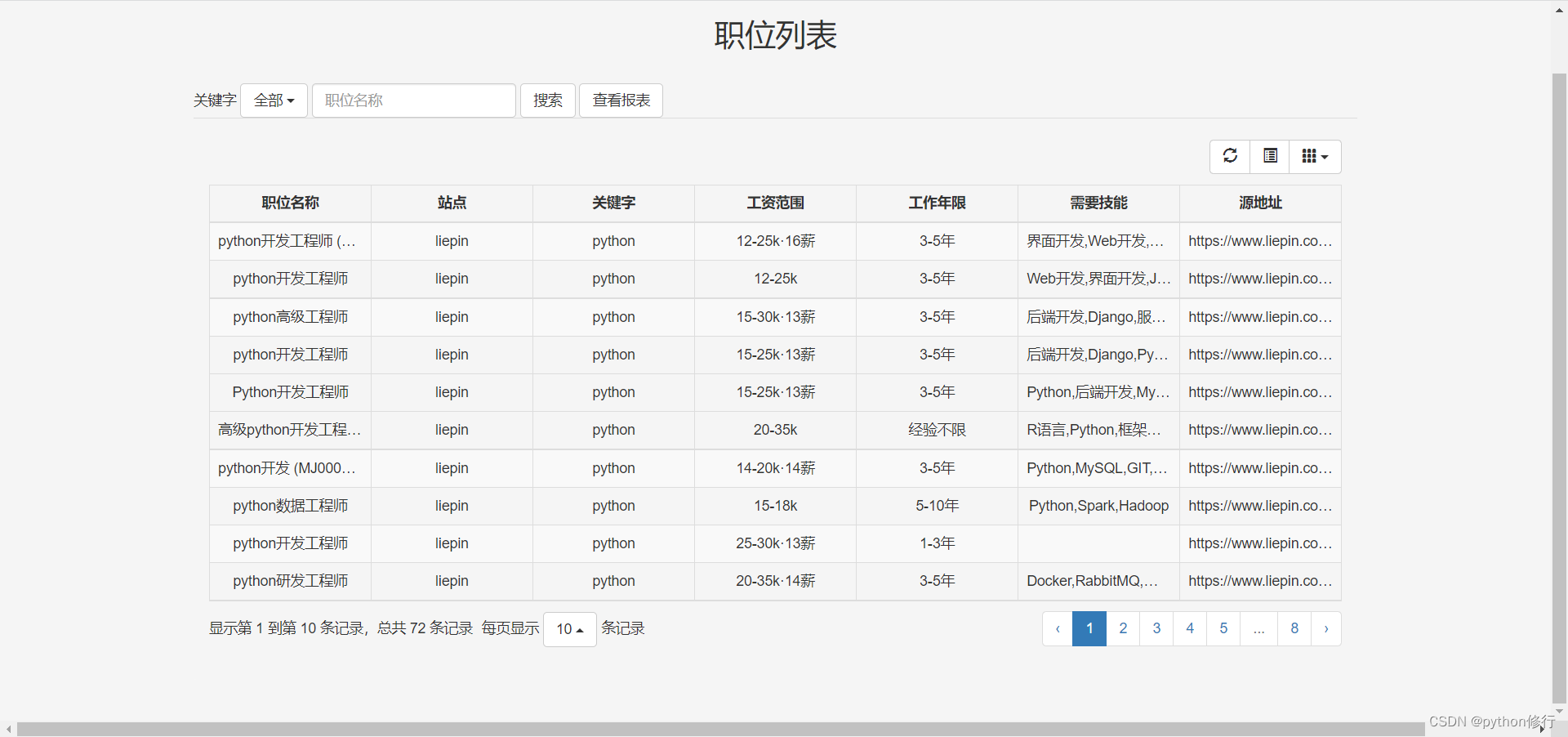Click the 源地址 column header
This screenshot has height=737, width=1568.
pyautogui.click(x=1260, y=203)
